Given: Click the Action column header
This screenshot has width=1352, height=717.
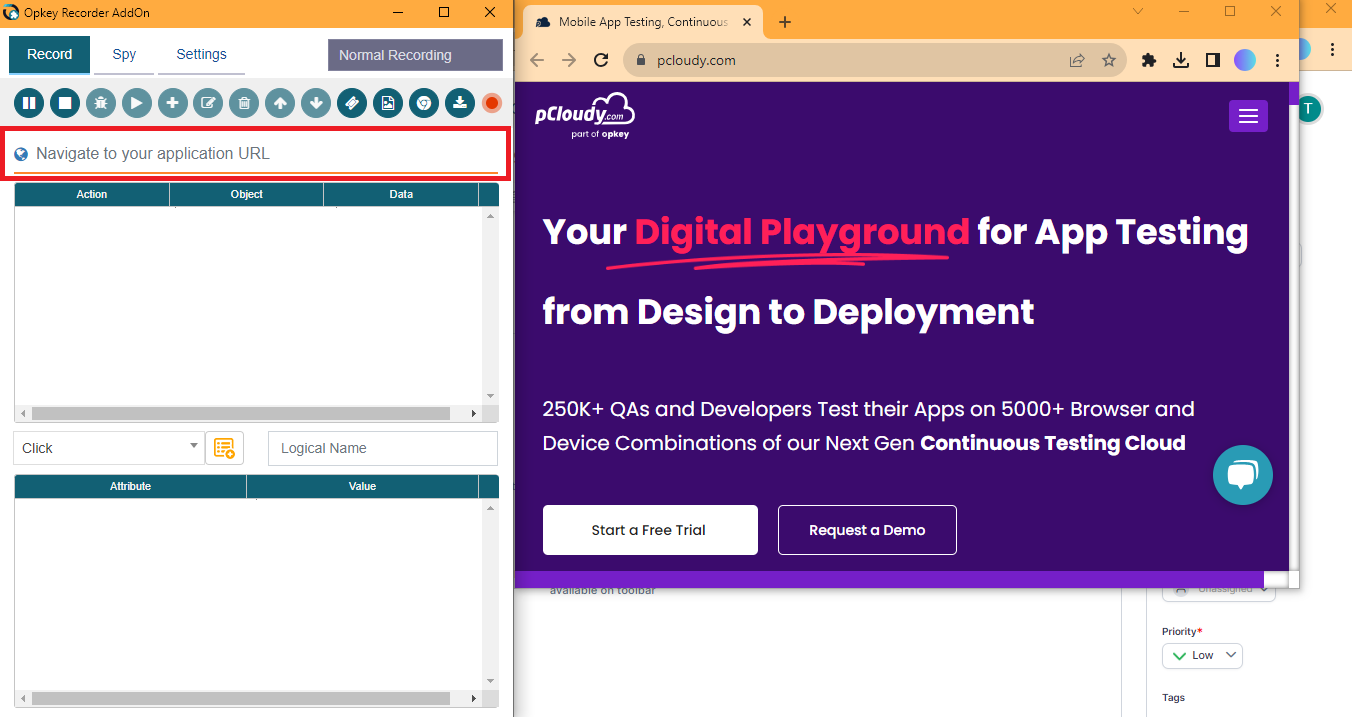Looking at the screenshot, I should pos(92,194).
